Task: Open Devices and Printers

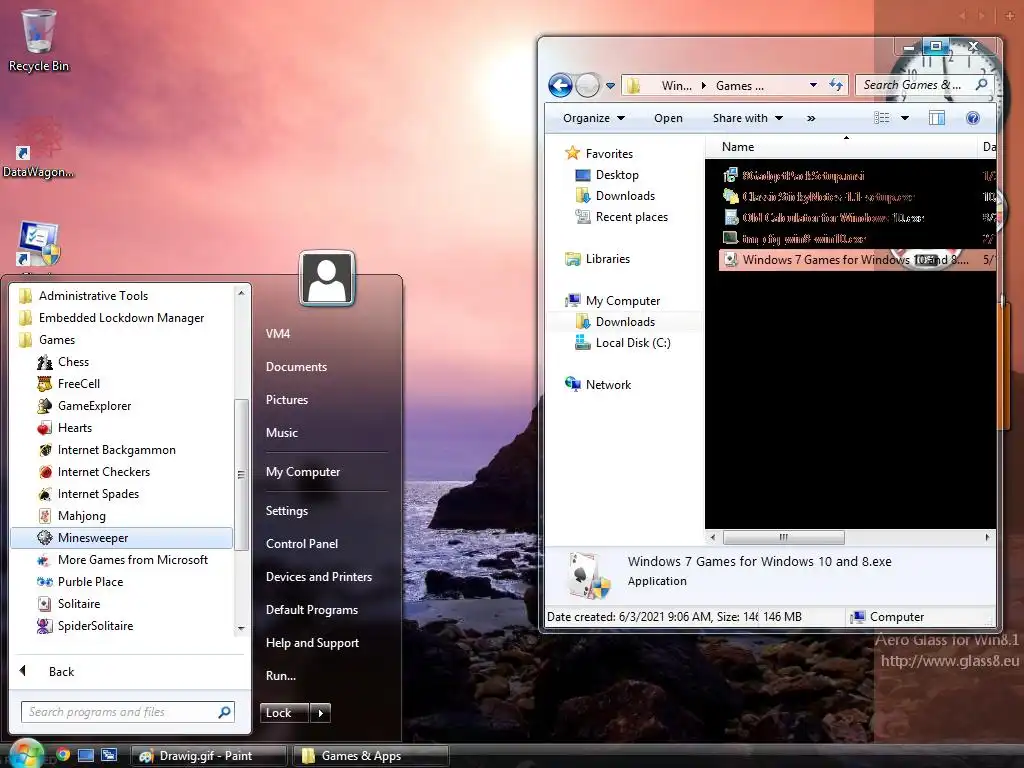Action: pos(319,577)
